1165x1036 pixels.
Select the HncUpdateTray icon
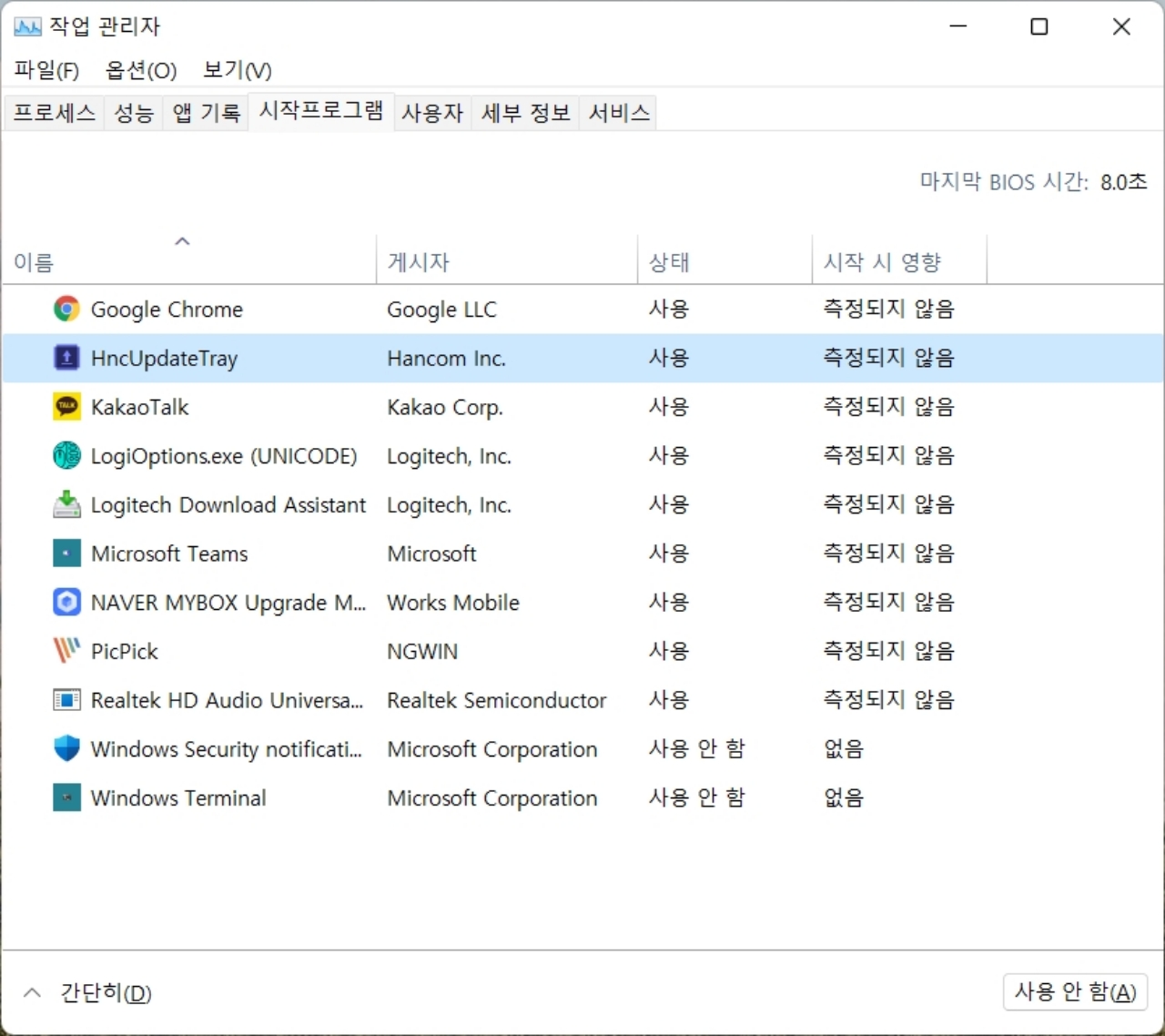click(66, 358)
